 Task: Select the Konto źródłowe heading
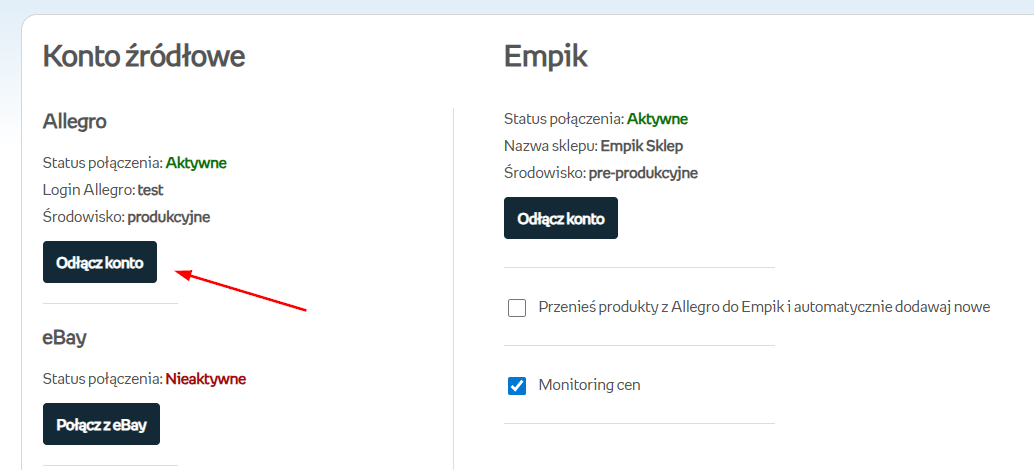(x=143, y=57)
